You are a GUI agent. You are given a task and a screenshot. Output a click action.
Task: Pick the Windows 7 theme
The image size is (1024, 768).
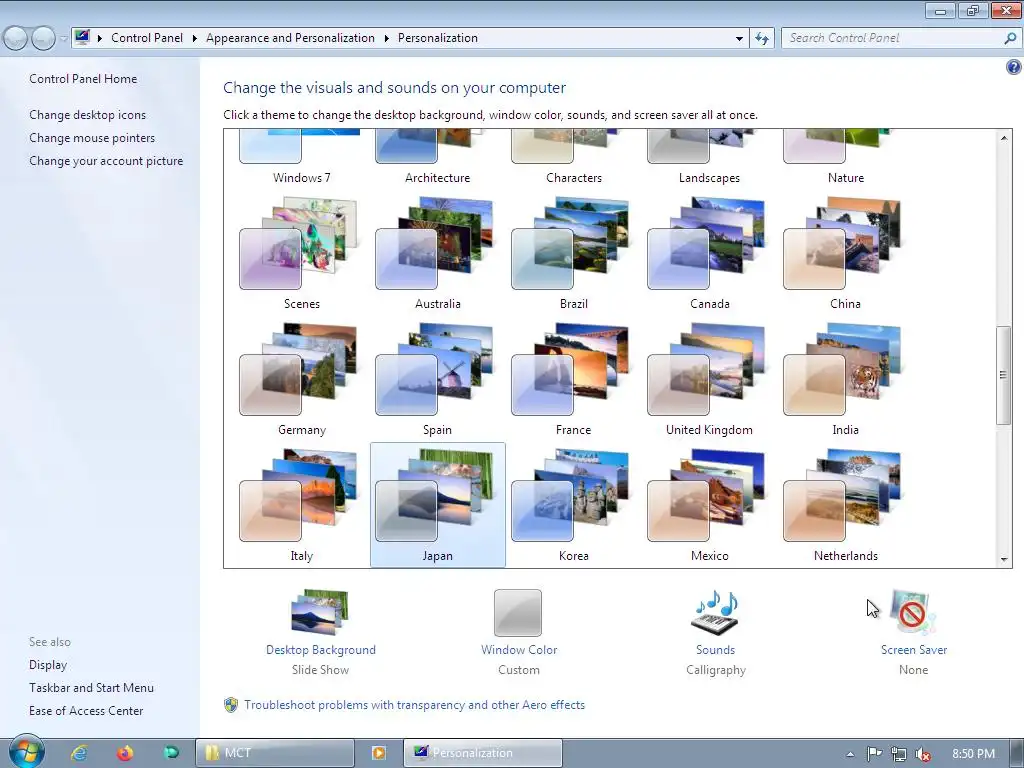[301, 159]
